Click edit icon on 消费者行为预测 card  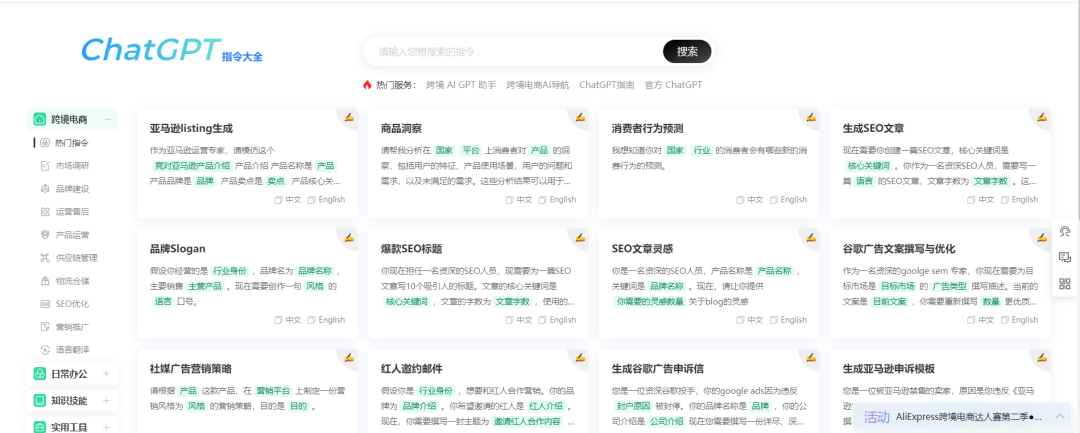coord(811,116)
